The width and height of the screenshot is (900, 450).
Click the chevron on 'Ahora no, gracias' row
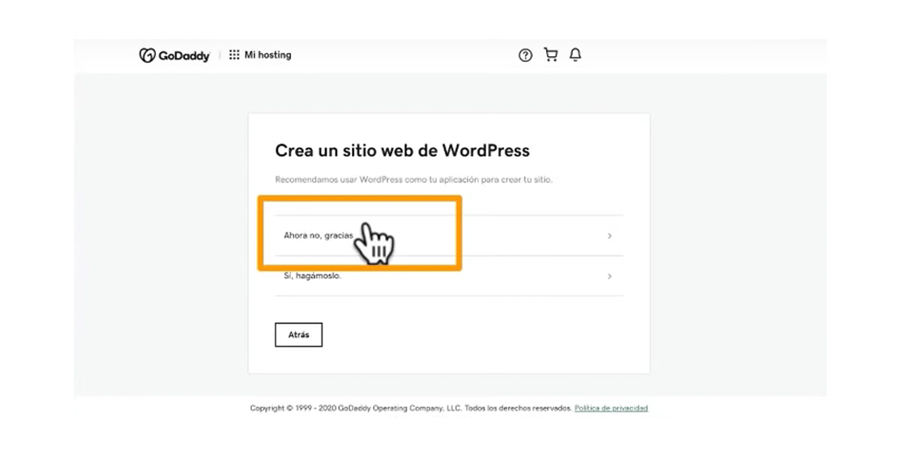click(610, 236)
